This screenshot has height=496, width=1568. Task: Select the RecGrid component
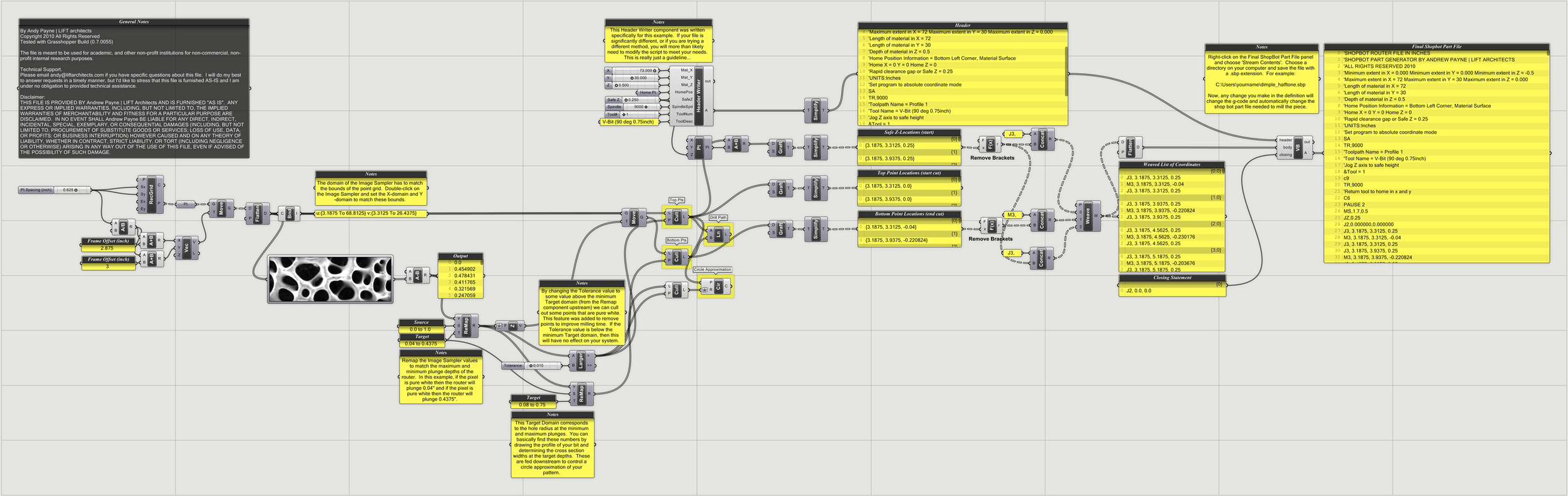point(151,194)
